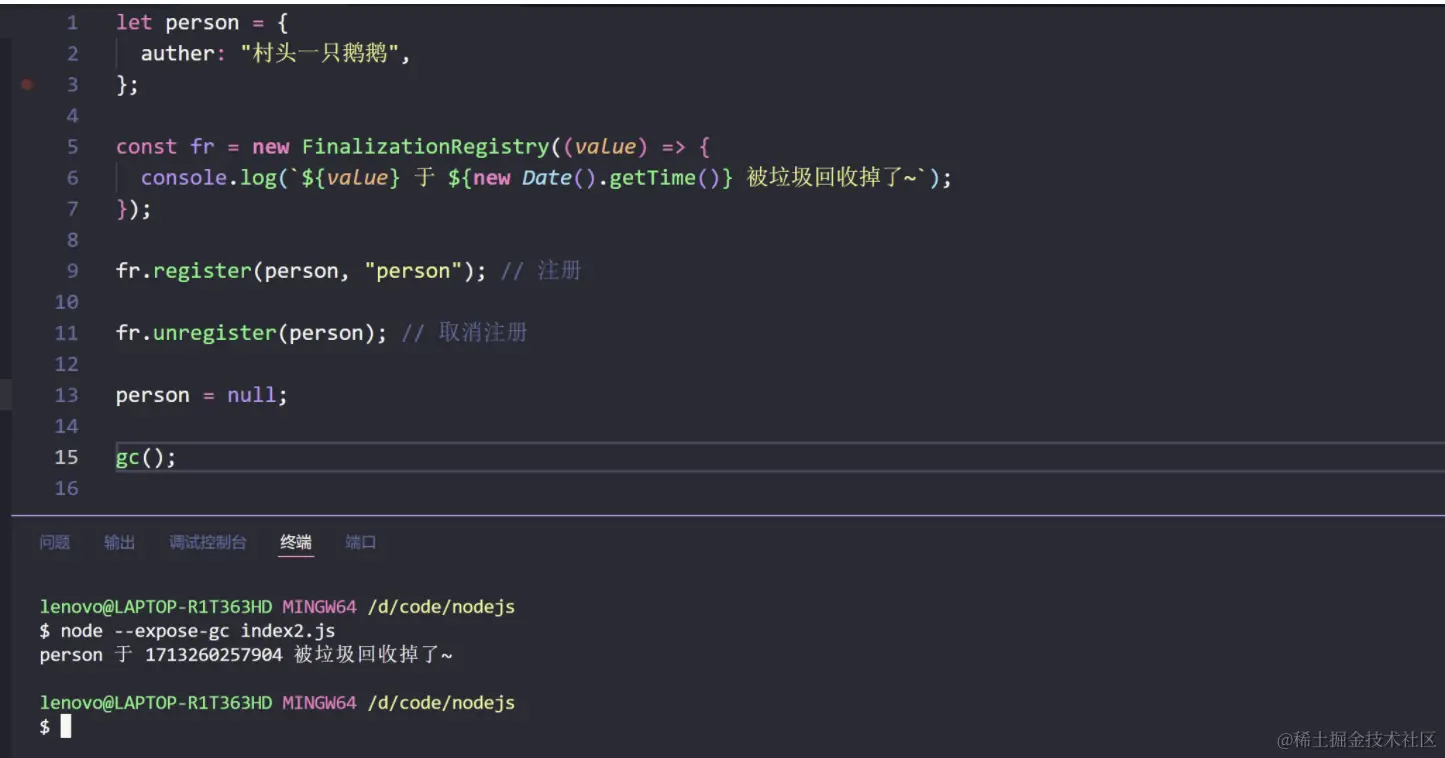Image resolution: width=1445 pixels, height=758 pixels.
Task: Click the terminal command node --expose-gc index2.js
Action: point(198,631)
